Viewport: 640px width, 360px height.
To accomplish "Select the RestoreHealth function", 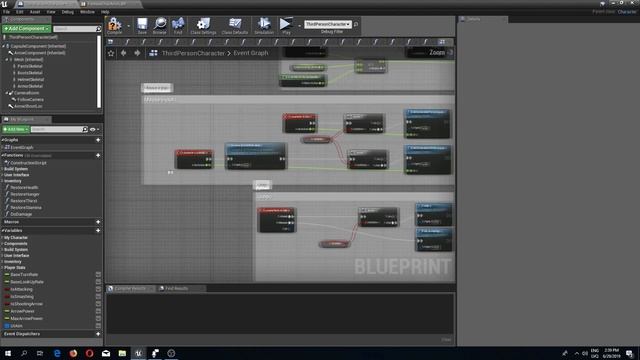I will point(24,188).
